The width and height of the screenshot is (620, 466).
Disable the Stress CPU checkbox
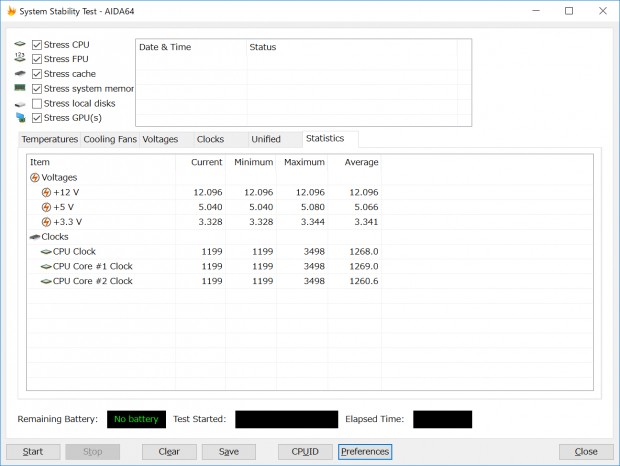tap(37, 45)
